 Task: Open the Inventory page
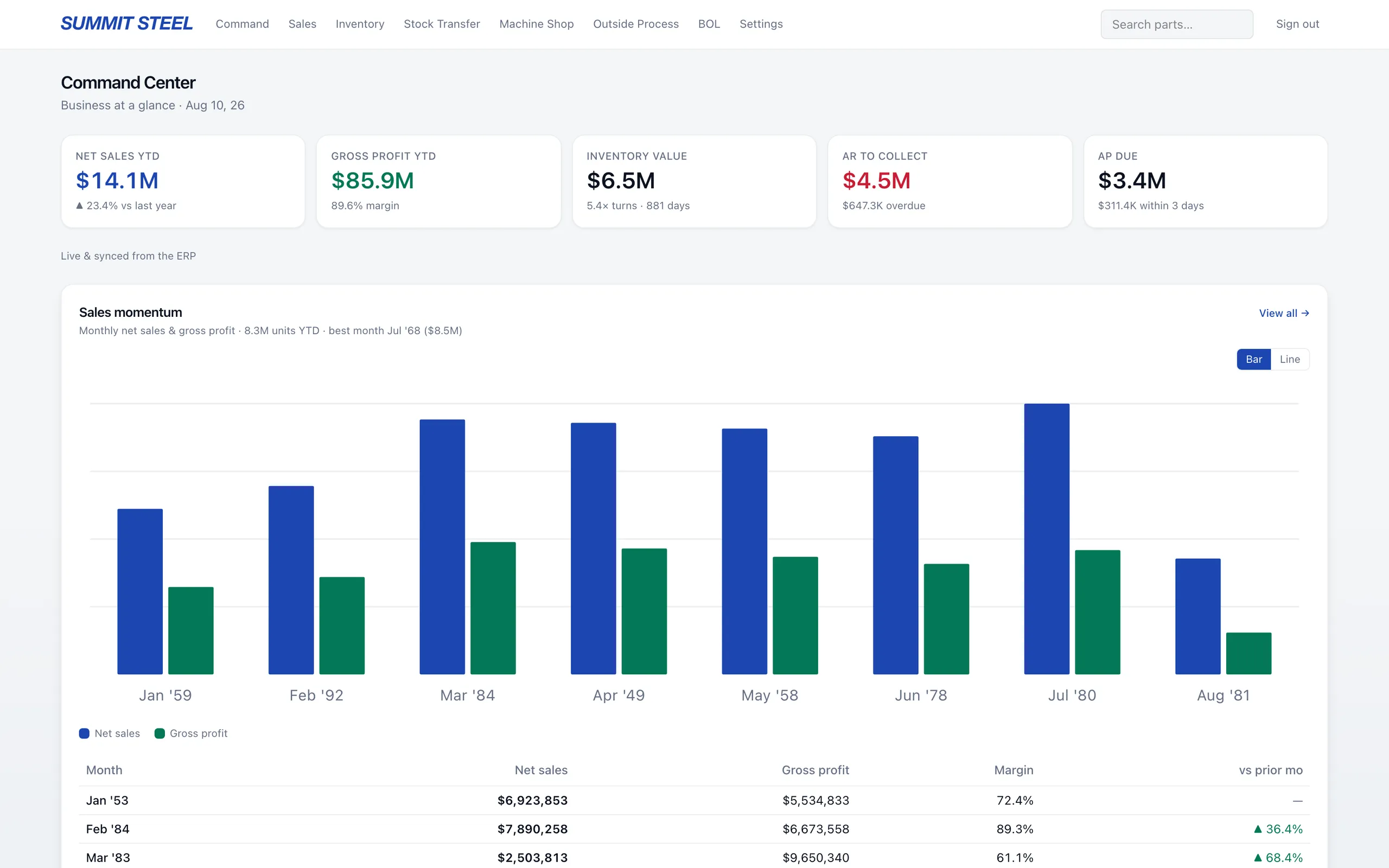[360, 24]
